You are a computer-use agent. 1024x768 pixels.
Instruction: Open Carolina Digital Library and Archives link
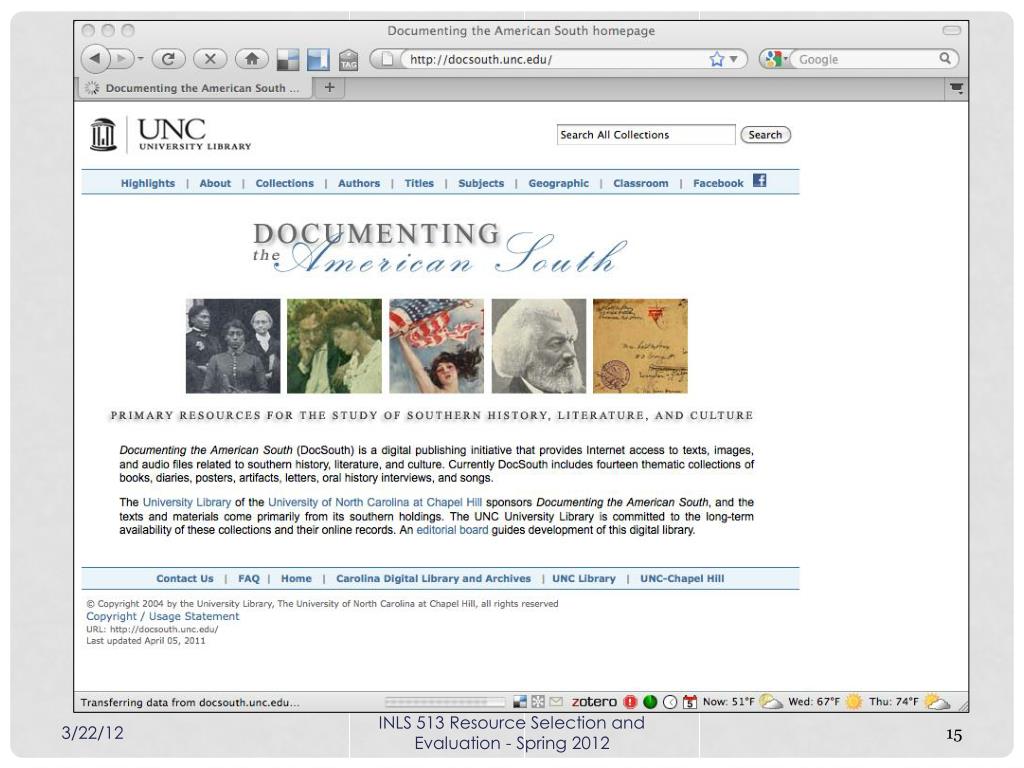[434, 579]
